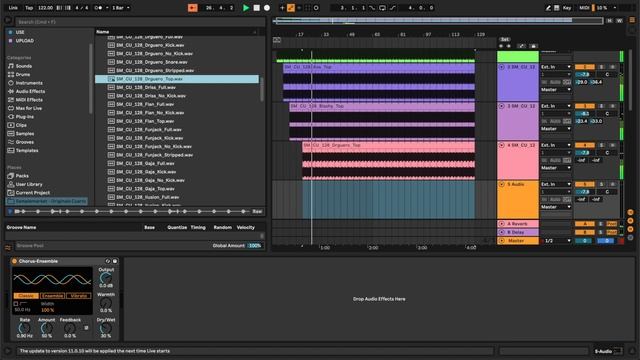Viewport: 640px width, 360px height.
Task: Click the Link button
Action: (13, 8)
